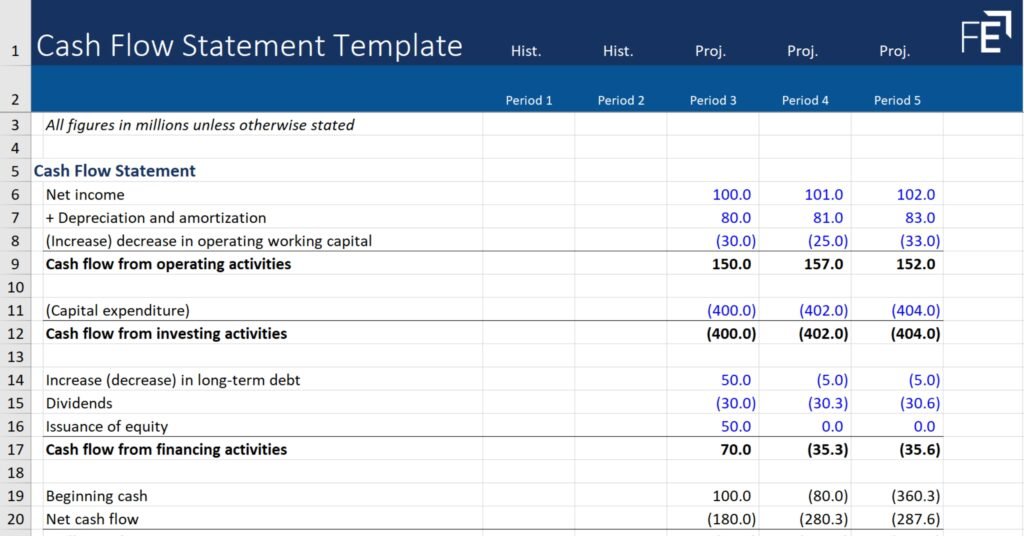Select operating cash flow value 152.0
1024x536 pixels.
[x=916, y=264]
